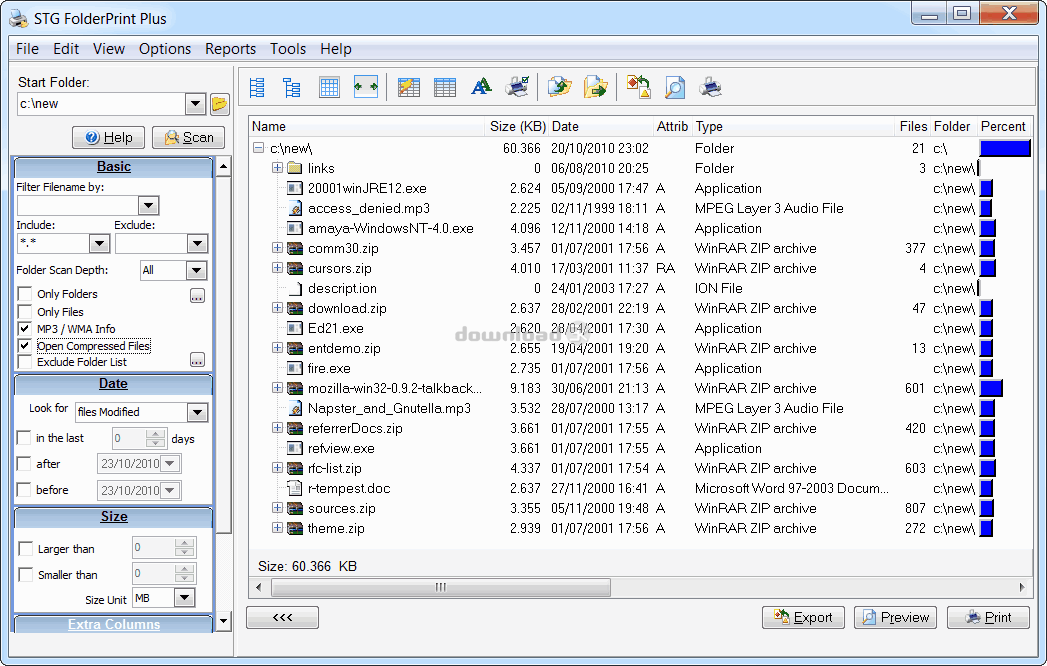Screen dimensions: 1047x666
Task: Check the 'in the last' days checkbox
Action: pos(23,438)
